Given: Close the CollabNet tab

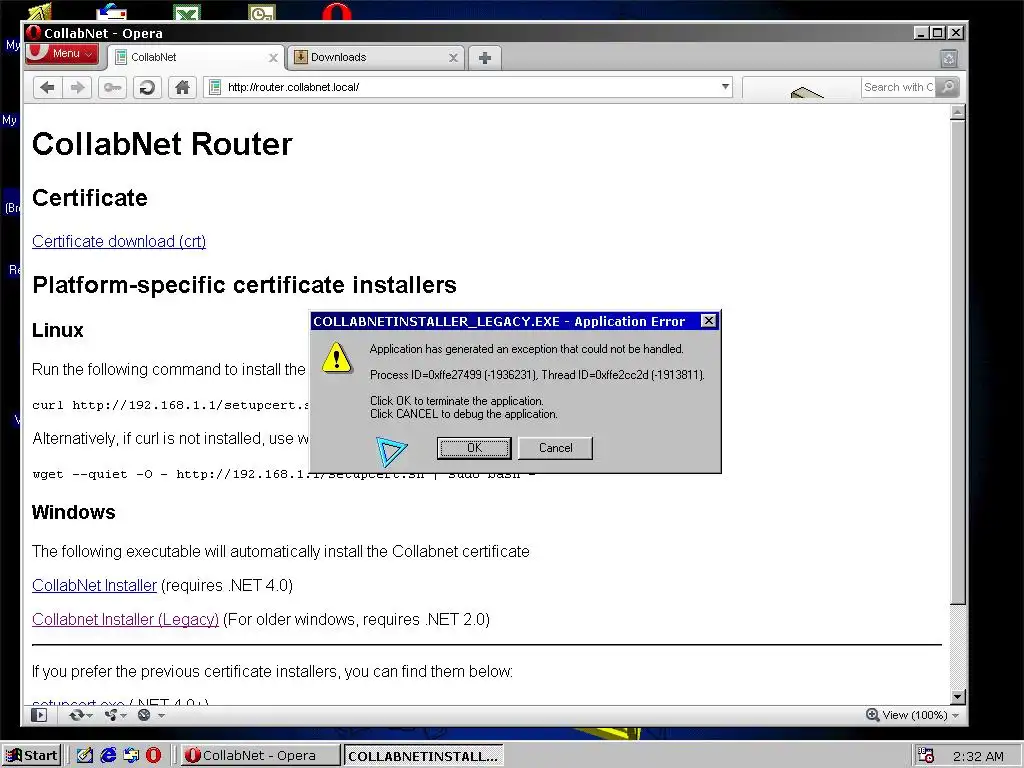Looking at the screenshot, I should (273, 57).
